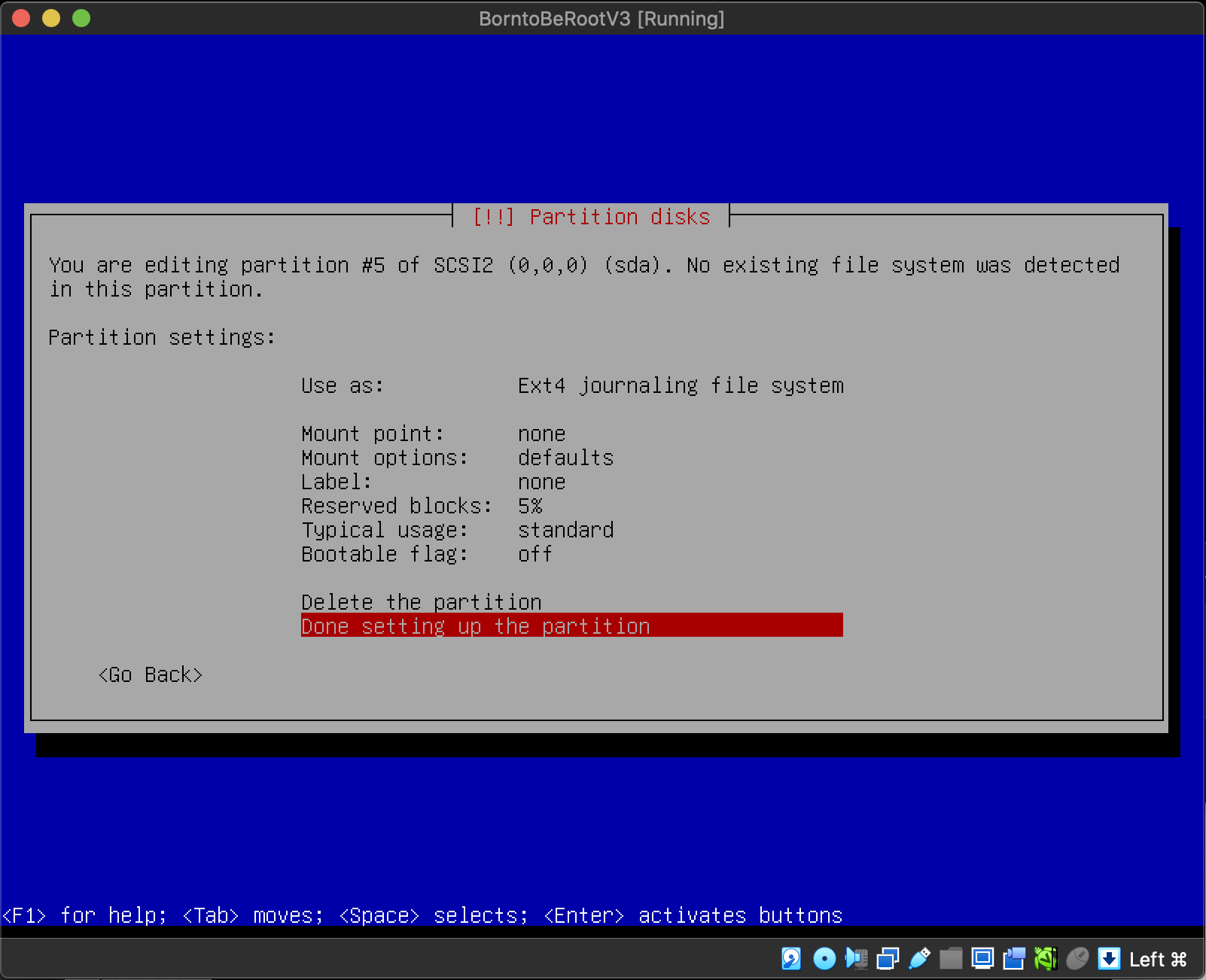Click the green fullscreen window button
Screen dimensions: 1206x980
(x=81, y=18)
